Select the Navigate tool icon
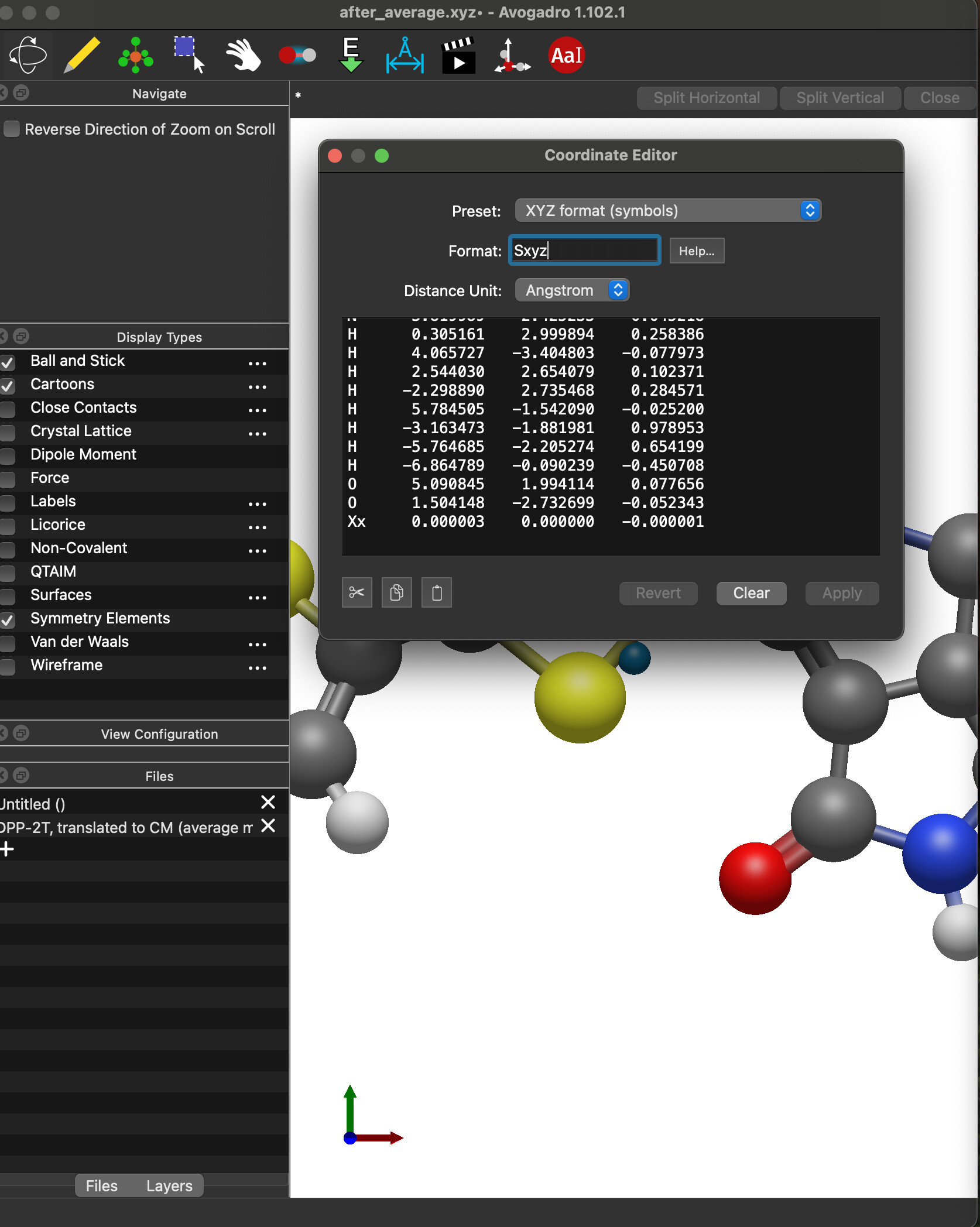The height and width of the screenshot is (1227, 980). click(28, 56)
